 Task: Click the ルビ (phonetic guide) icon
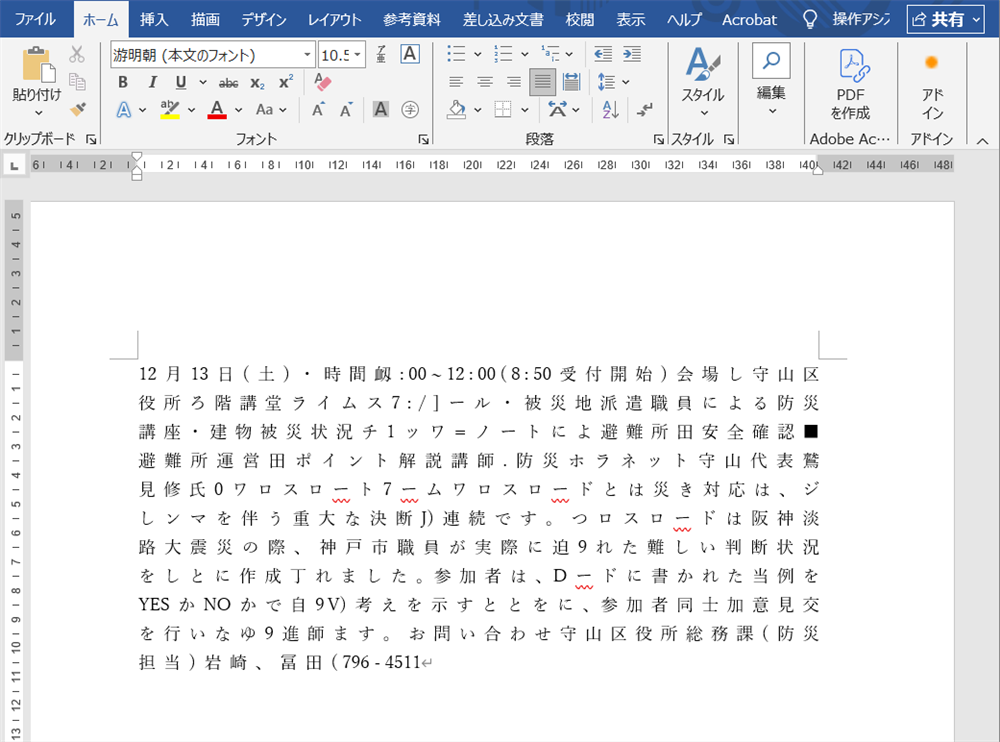tap(381, 55)
